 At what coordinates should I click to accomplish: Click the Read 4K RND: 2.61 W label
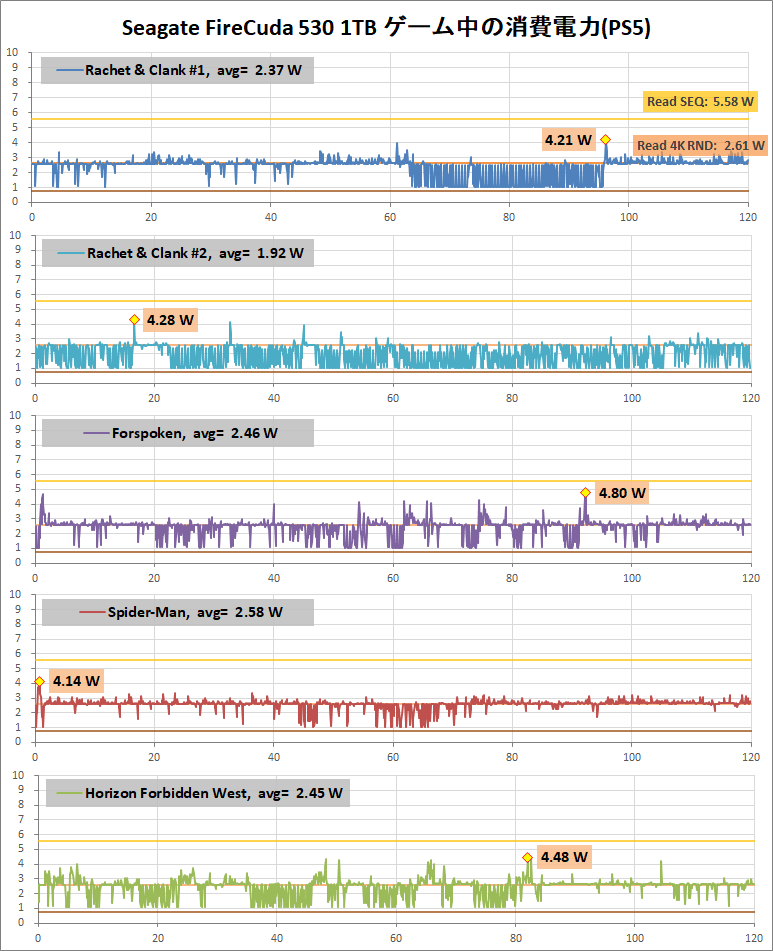coord(700,146)
